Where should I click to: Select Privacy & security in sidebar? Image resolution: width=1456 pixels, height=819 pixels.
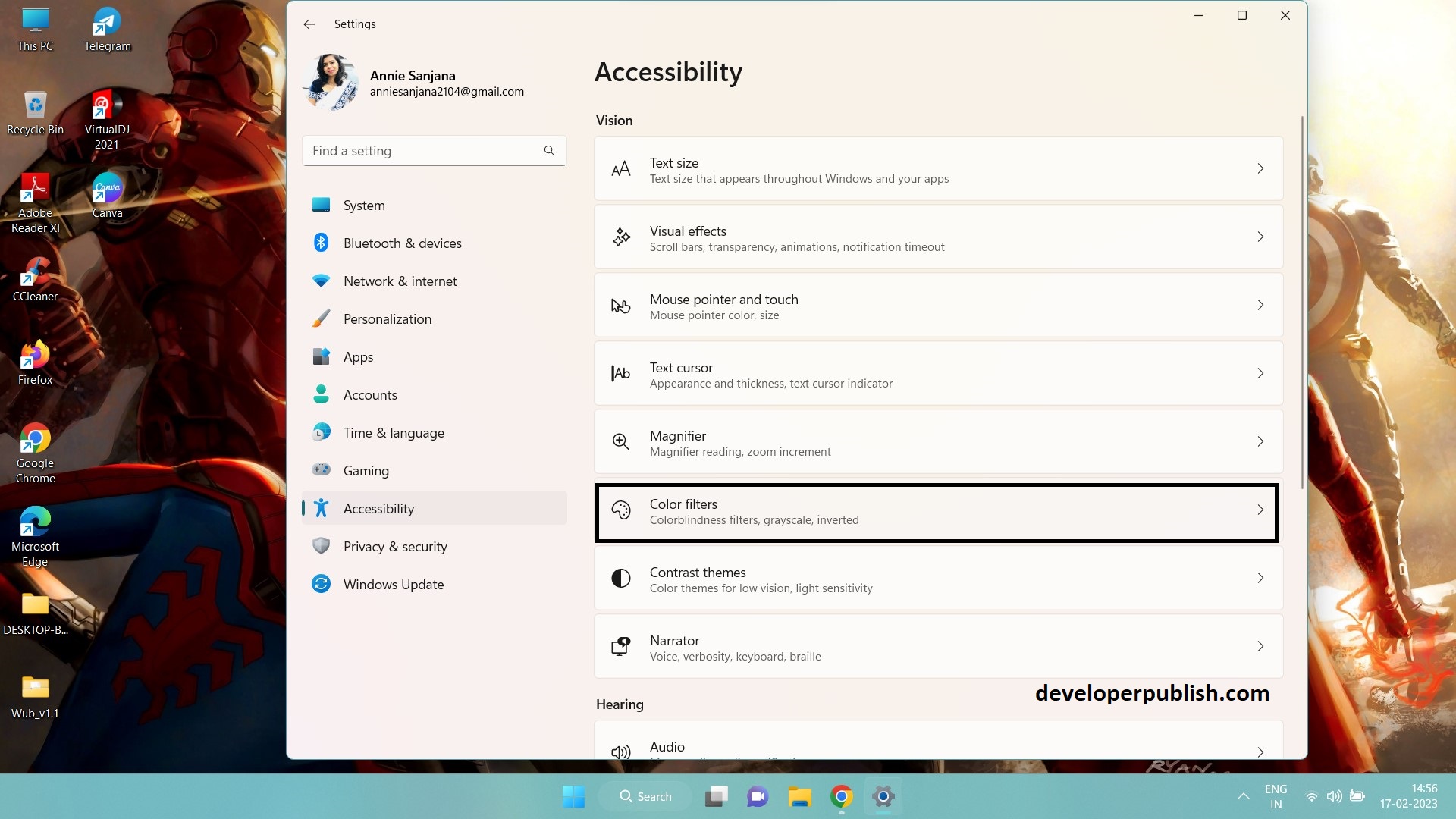394,546
